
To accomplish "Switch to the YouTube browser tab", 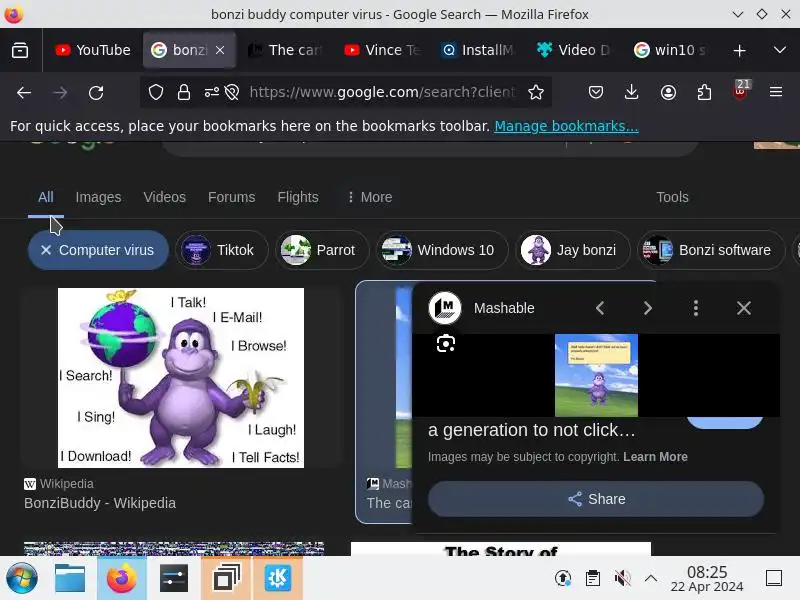I will point(93,50).
